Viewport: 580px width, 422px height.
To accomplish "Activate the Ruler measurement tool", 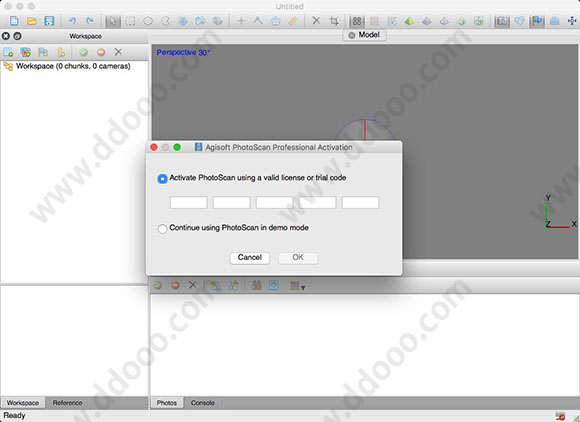I will click(x=293, y=21).
